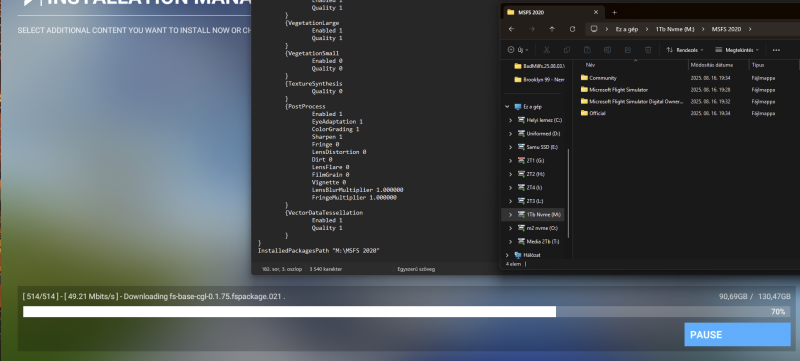The image size is (800, 361).
Task: Click the Cut icon in Explorer toolbar
Action: point(546,50)
